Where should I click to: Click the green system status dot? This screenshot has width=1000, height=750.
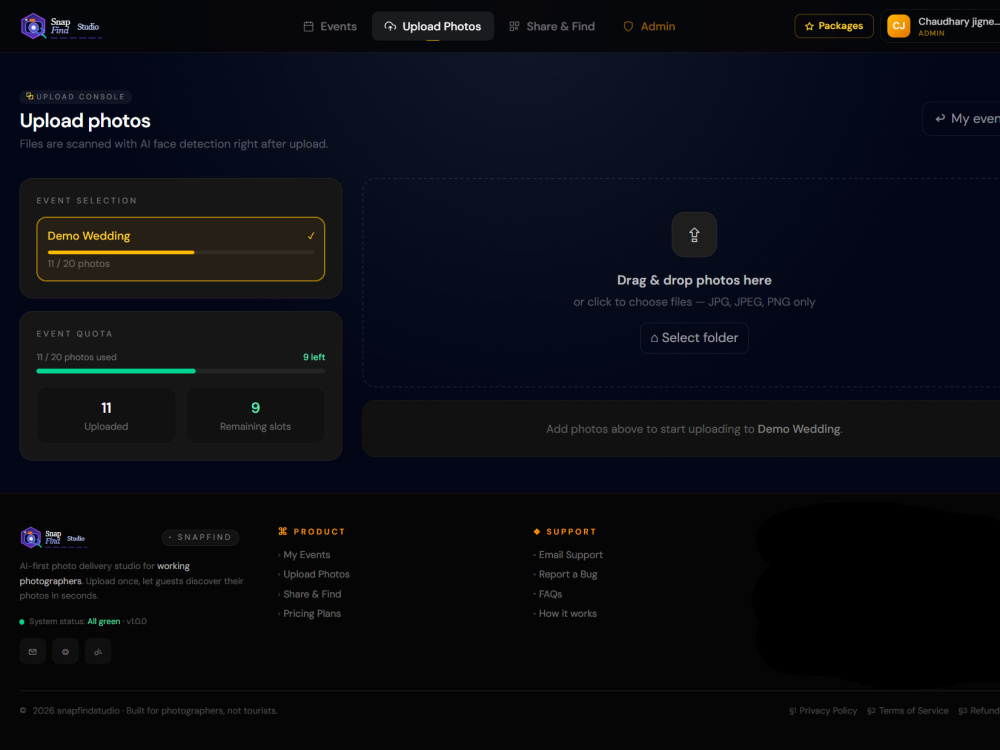click(22, 622)
